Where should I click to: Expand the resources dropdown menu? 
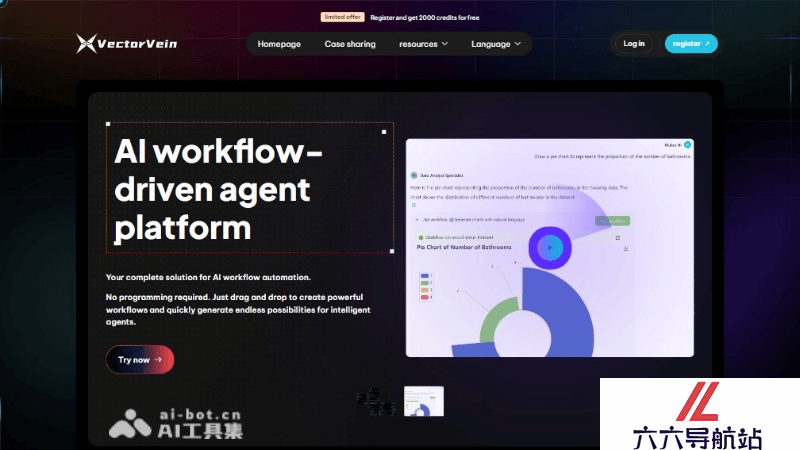[x=423, y=44]
